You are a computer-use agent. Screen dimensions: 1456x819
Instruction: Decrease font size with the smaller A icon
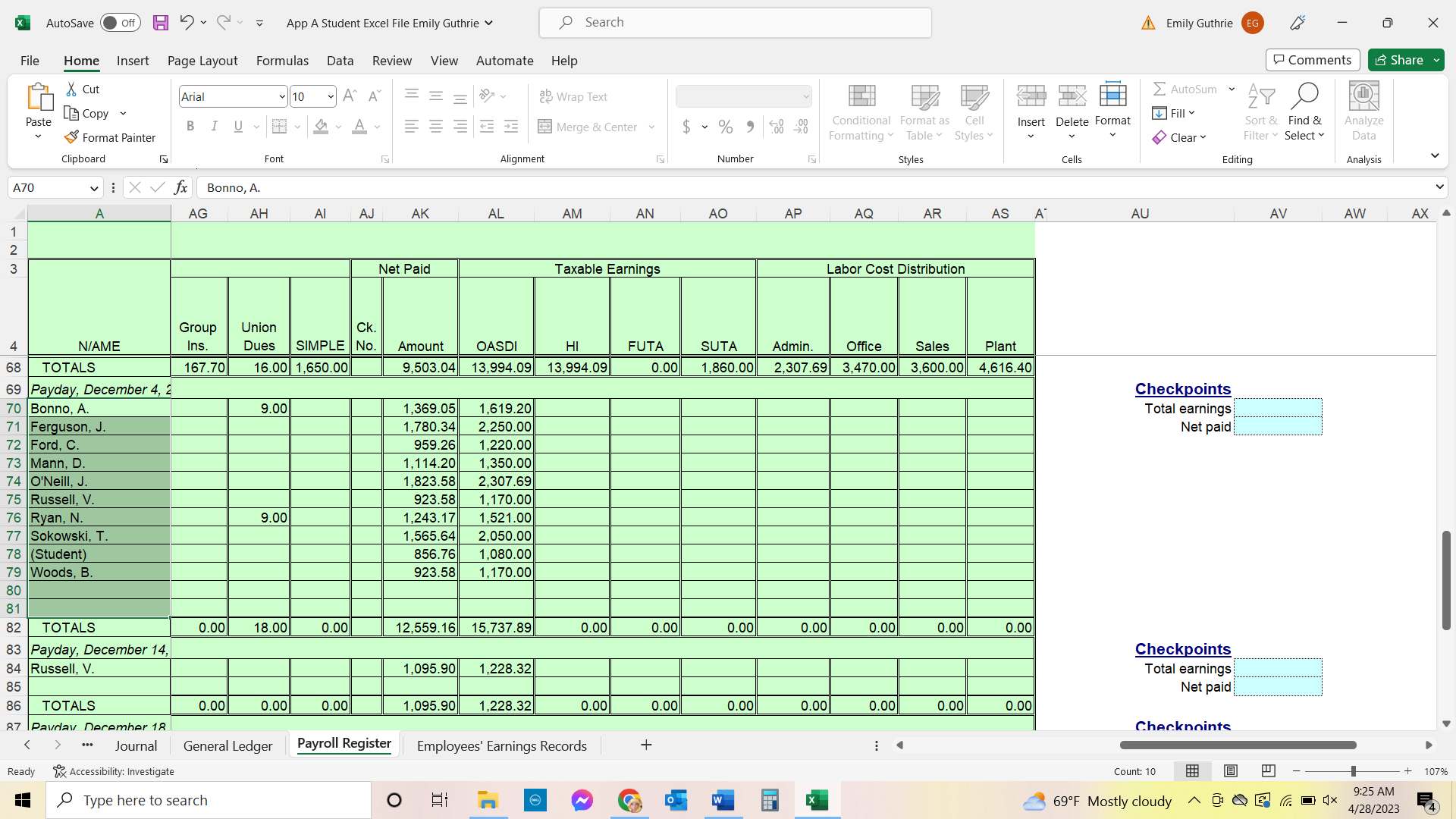point(374,96)
